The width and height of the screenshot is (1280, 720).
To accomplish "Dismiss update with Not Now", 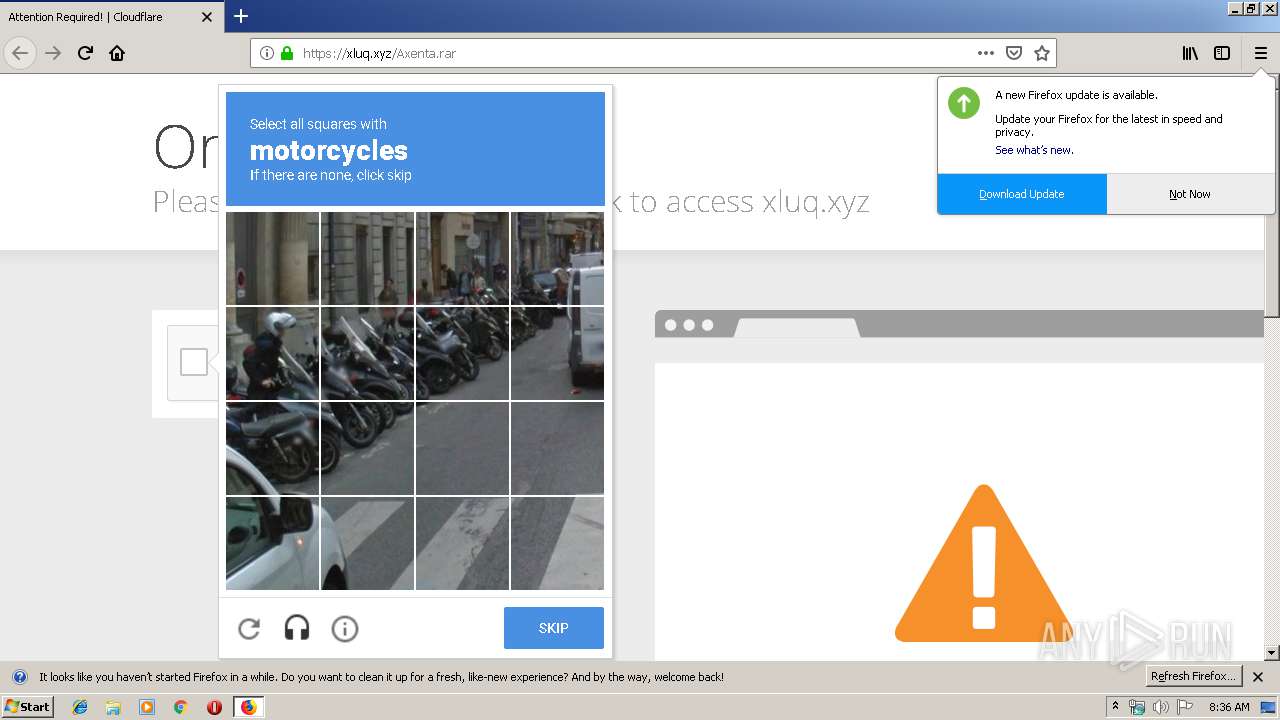I will coord(1190,194).
